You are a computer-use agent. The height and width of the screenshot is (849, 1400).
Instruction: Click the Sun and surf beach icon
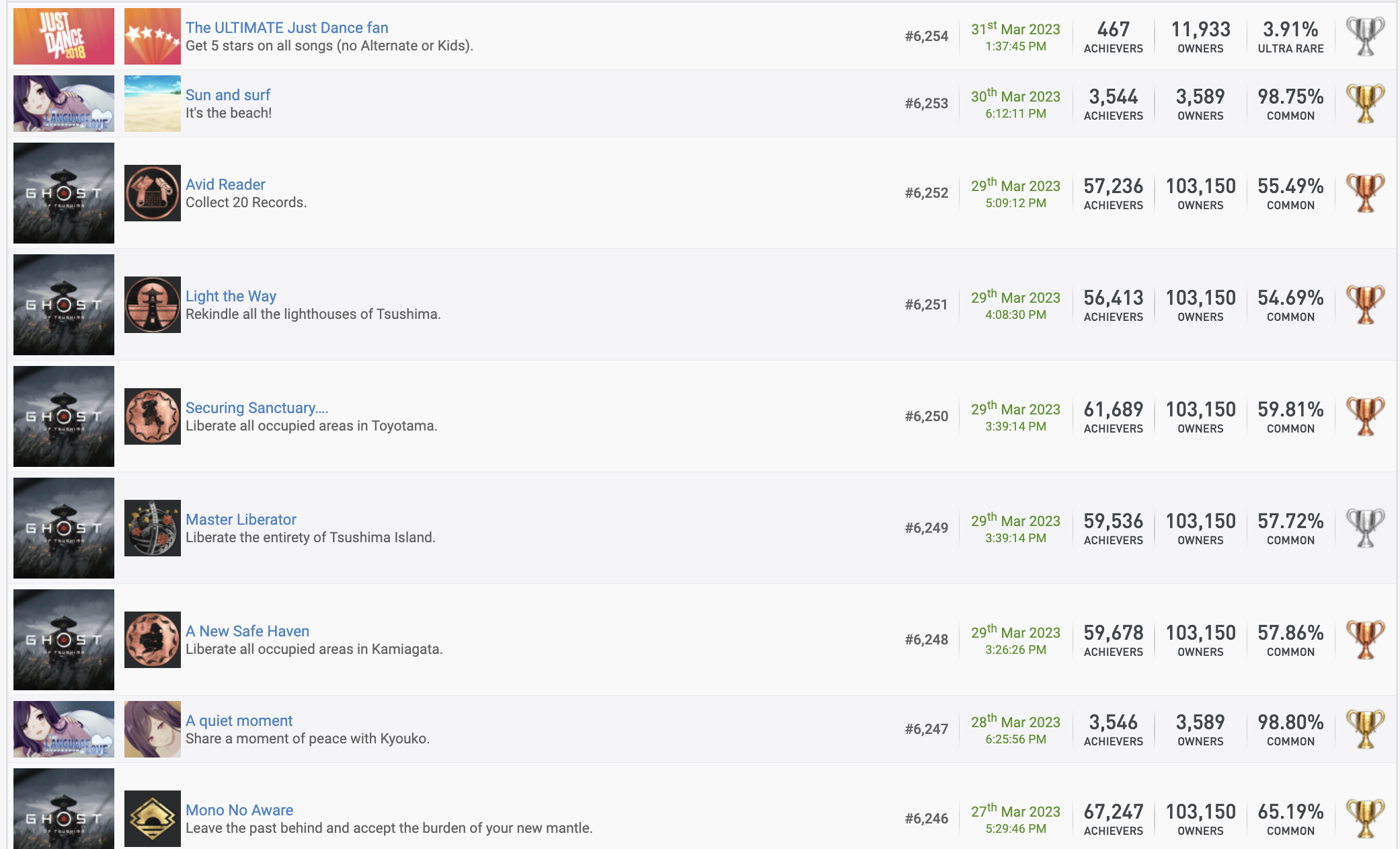click(153, 104)
